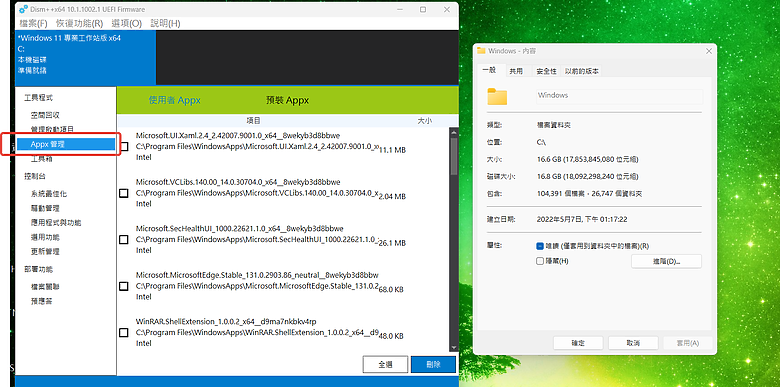
Task: Switch to 預裝 Appx tab
Action: [x=288, y=100]
